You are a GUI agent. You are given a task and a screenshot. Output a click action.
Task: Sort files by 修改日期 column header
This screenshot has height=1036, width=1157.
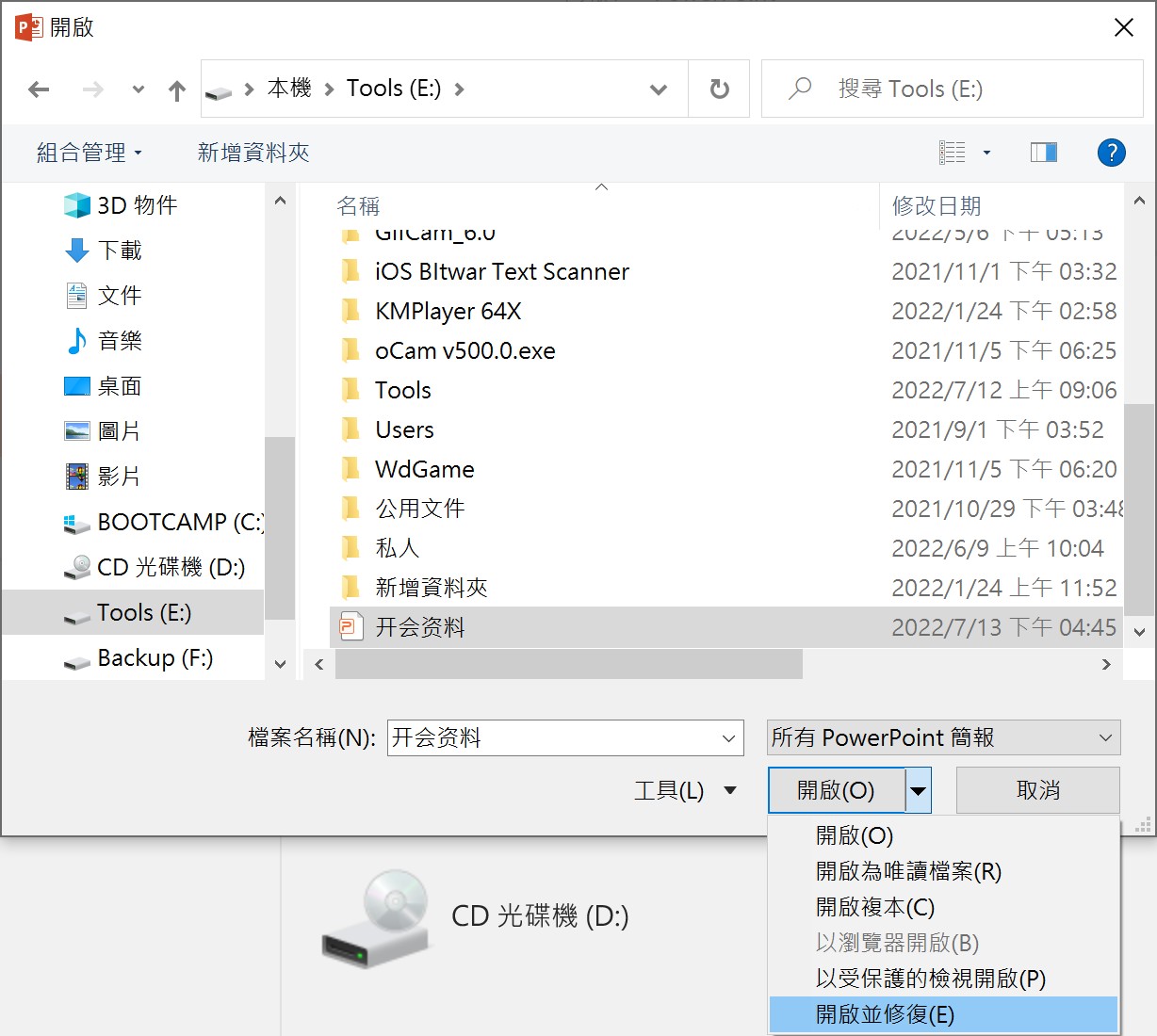coord(937,205)
